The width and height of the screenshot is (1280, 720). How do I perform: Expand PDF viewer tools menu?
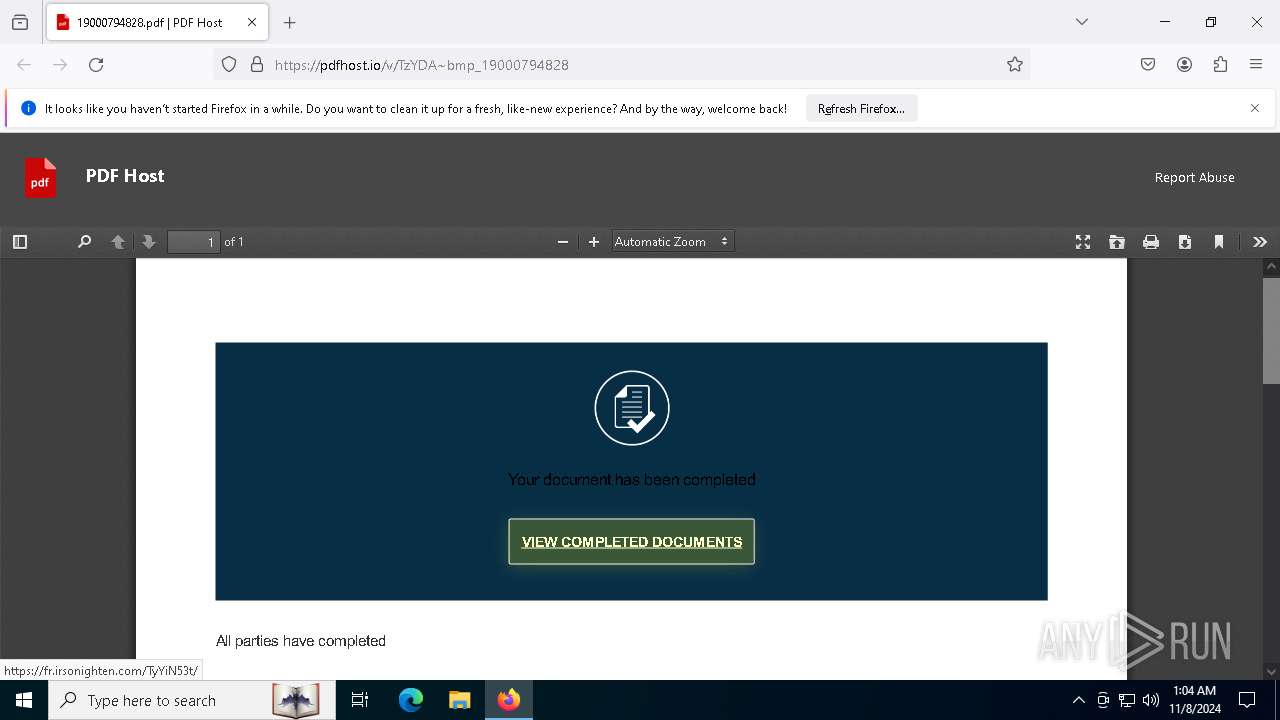(x=1260, y=242)
